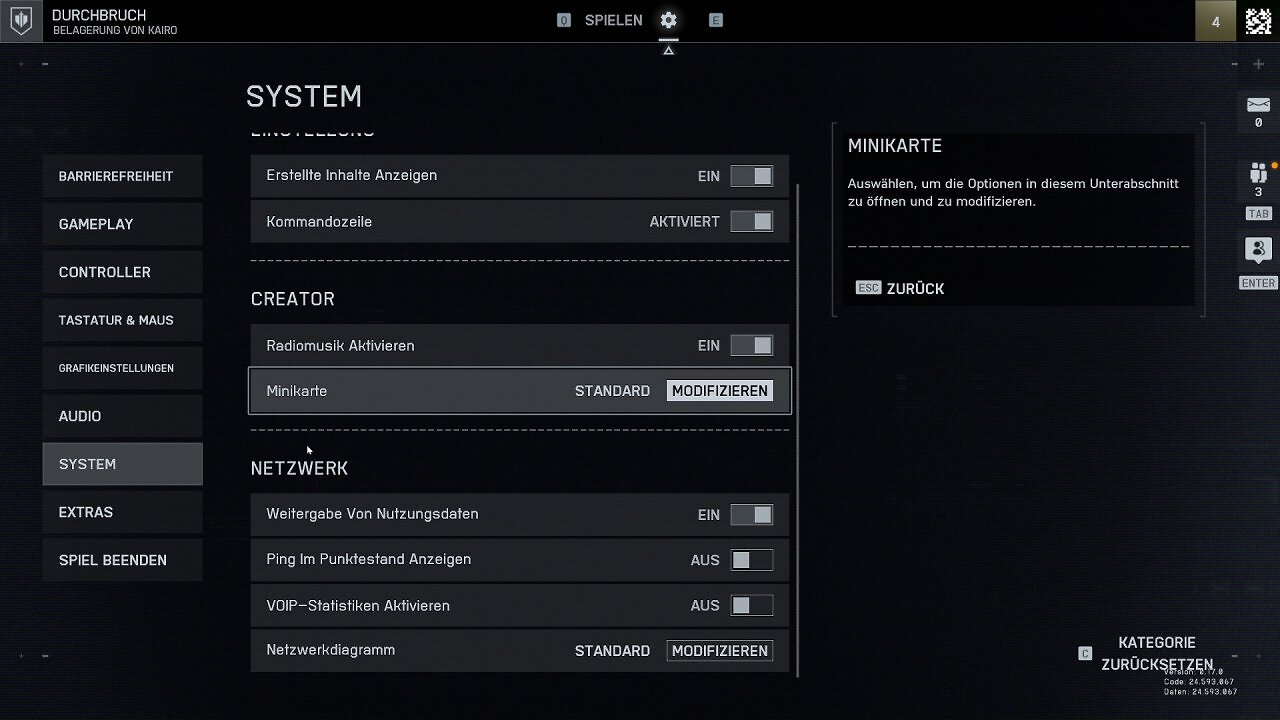The image size is (1280, 720).
Task: Select Spiel Beenden
Action: 122,560
